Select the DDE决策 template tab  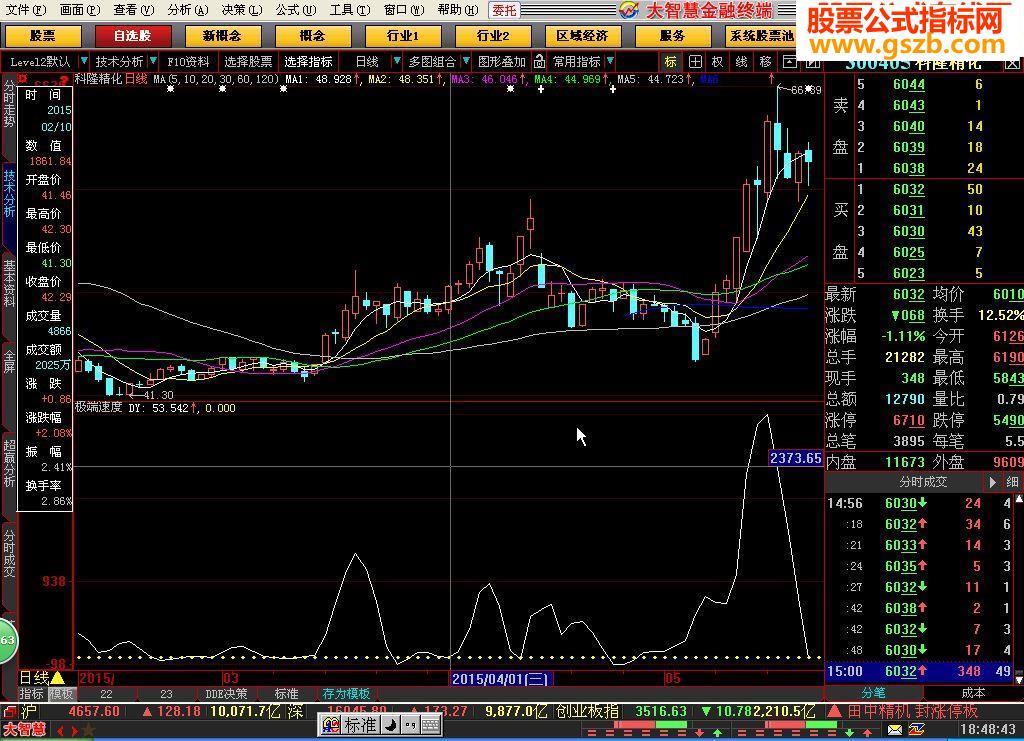[226, 693]
